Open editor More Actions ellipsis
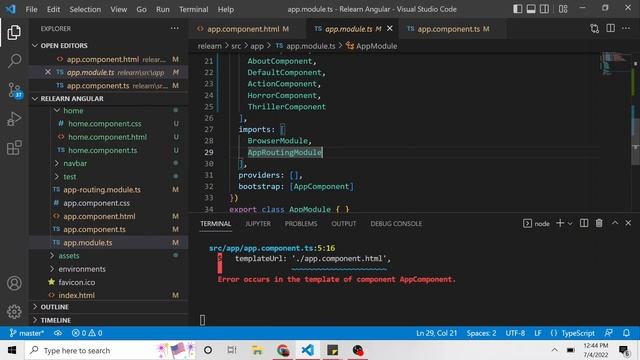This screenshot has width=640, height=360. [626, 28]
